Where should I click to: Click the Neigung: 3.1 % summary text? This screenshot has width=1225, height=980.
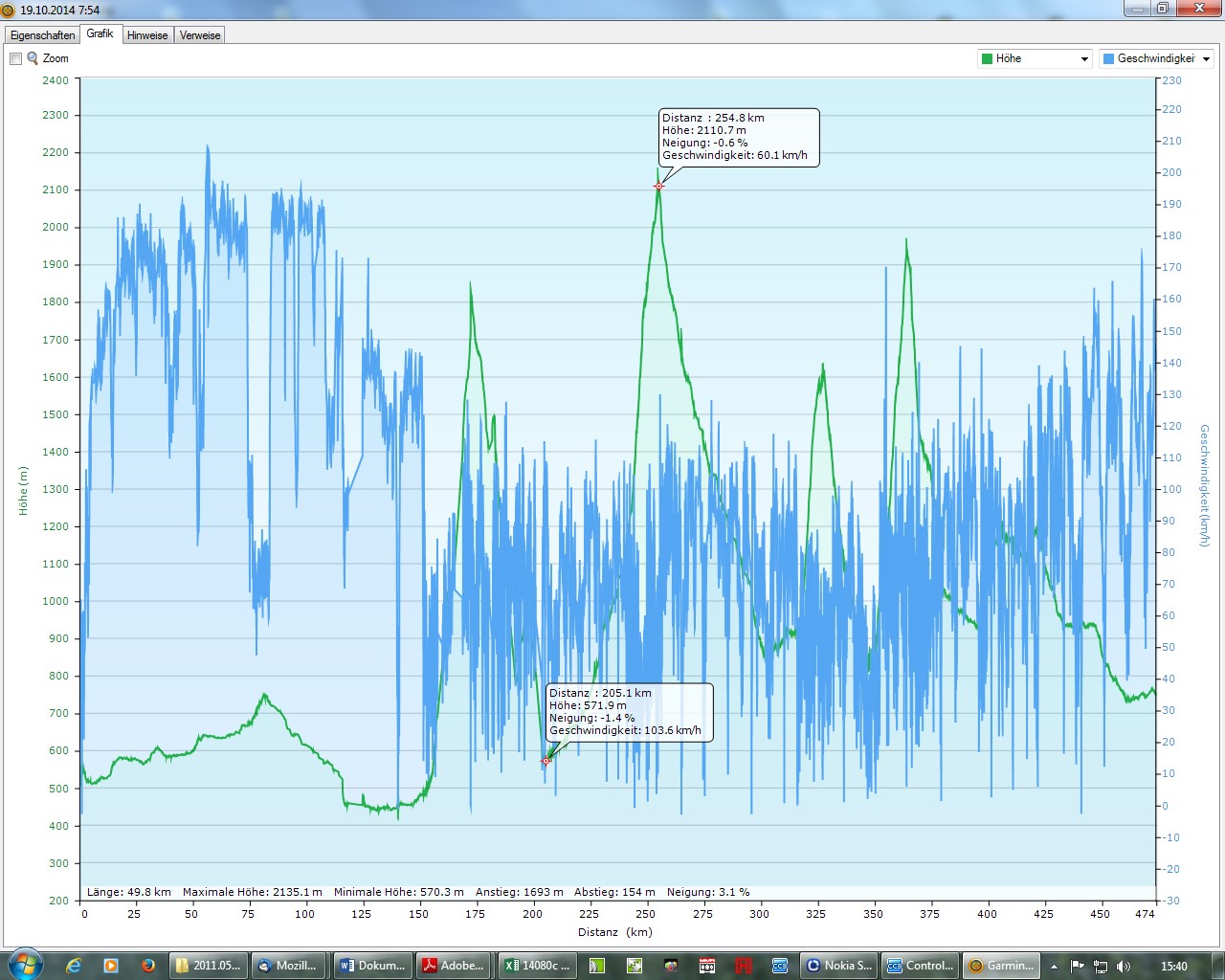[x=708, y=892]
